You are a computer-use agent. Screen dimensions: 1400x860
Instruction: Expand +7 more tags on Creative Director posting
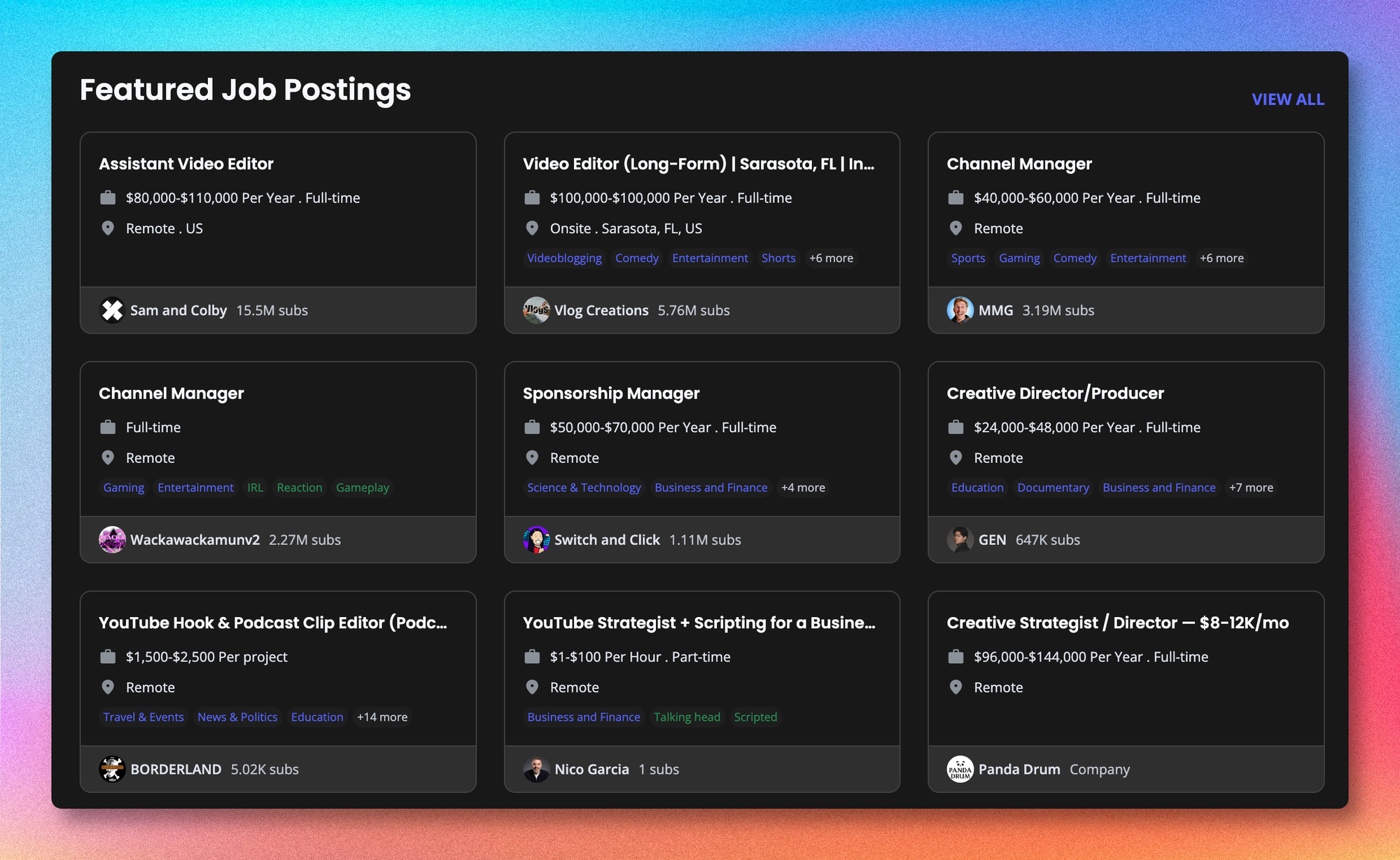(1251, 487)
